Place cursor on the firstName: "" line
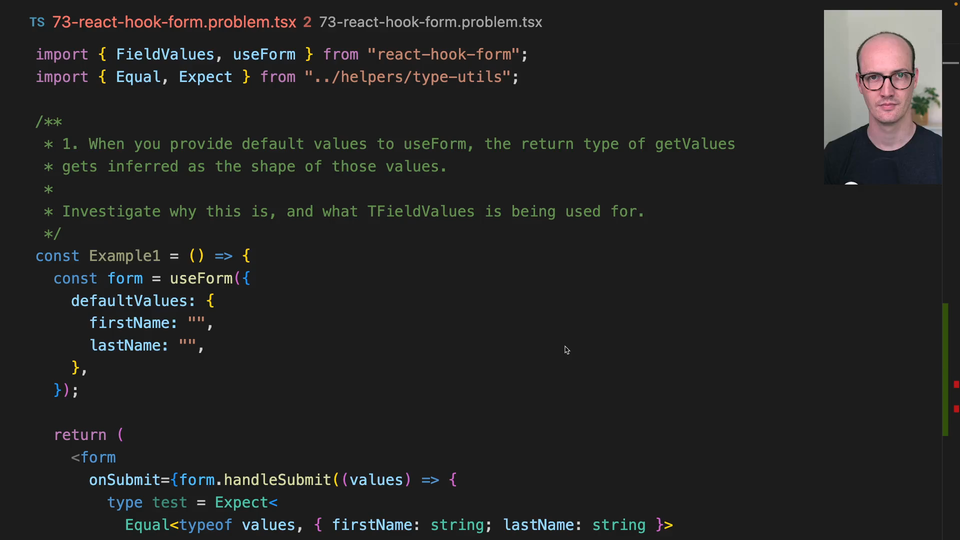The height and width of the screenshot is (540, 960). point(151,323)
